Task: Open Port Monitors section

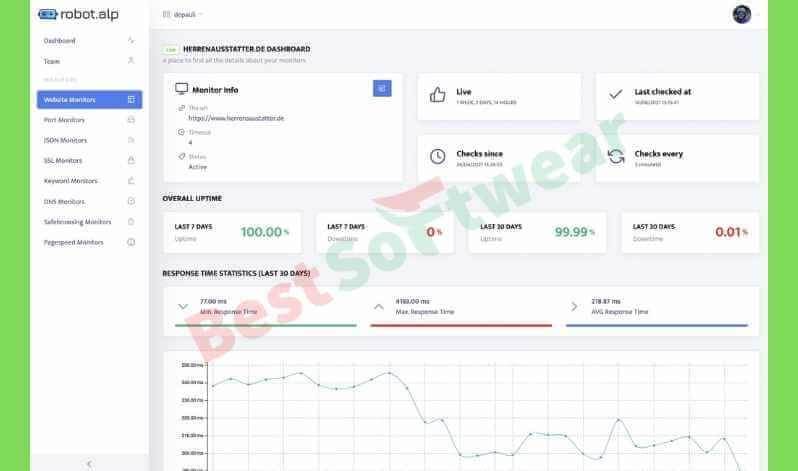Action: [x=89, y=120]
